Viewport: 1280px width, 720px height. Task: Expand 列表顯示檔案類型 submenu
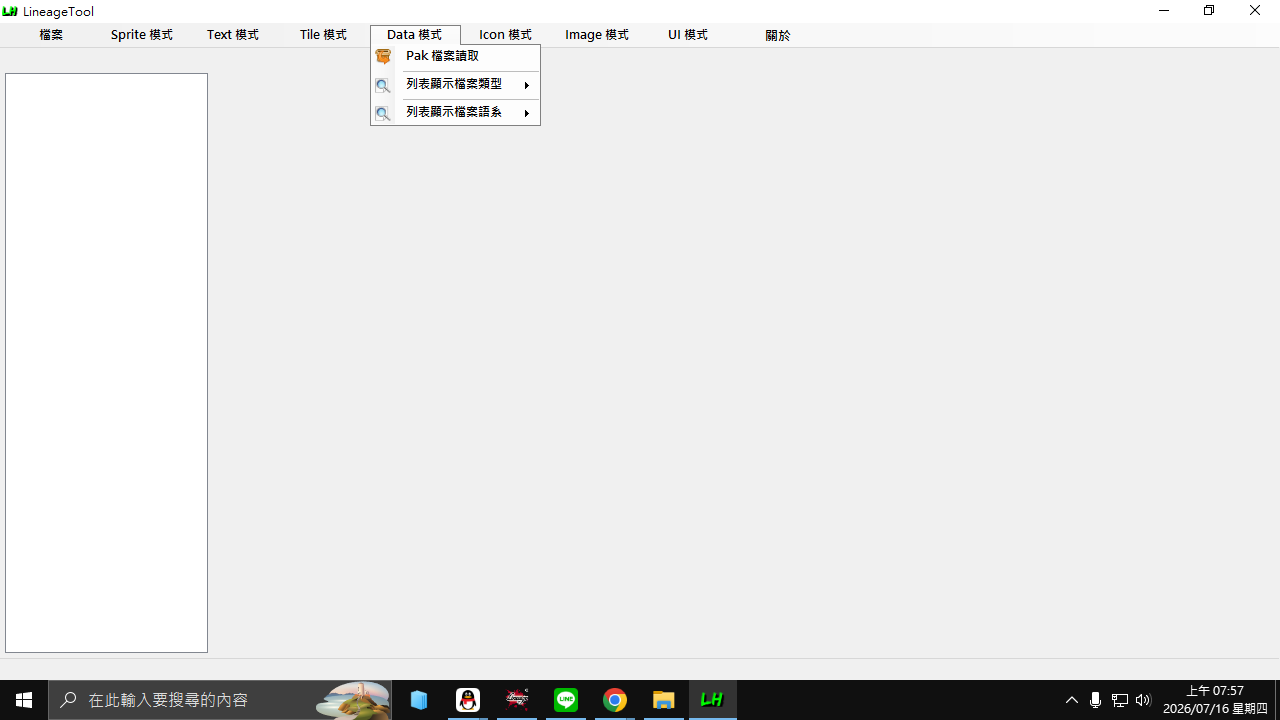click(455, 85)
